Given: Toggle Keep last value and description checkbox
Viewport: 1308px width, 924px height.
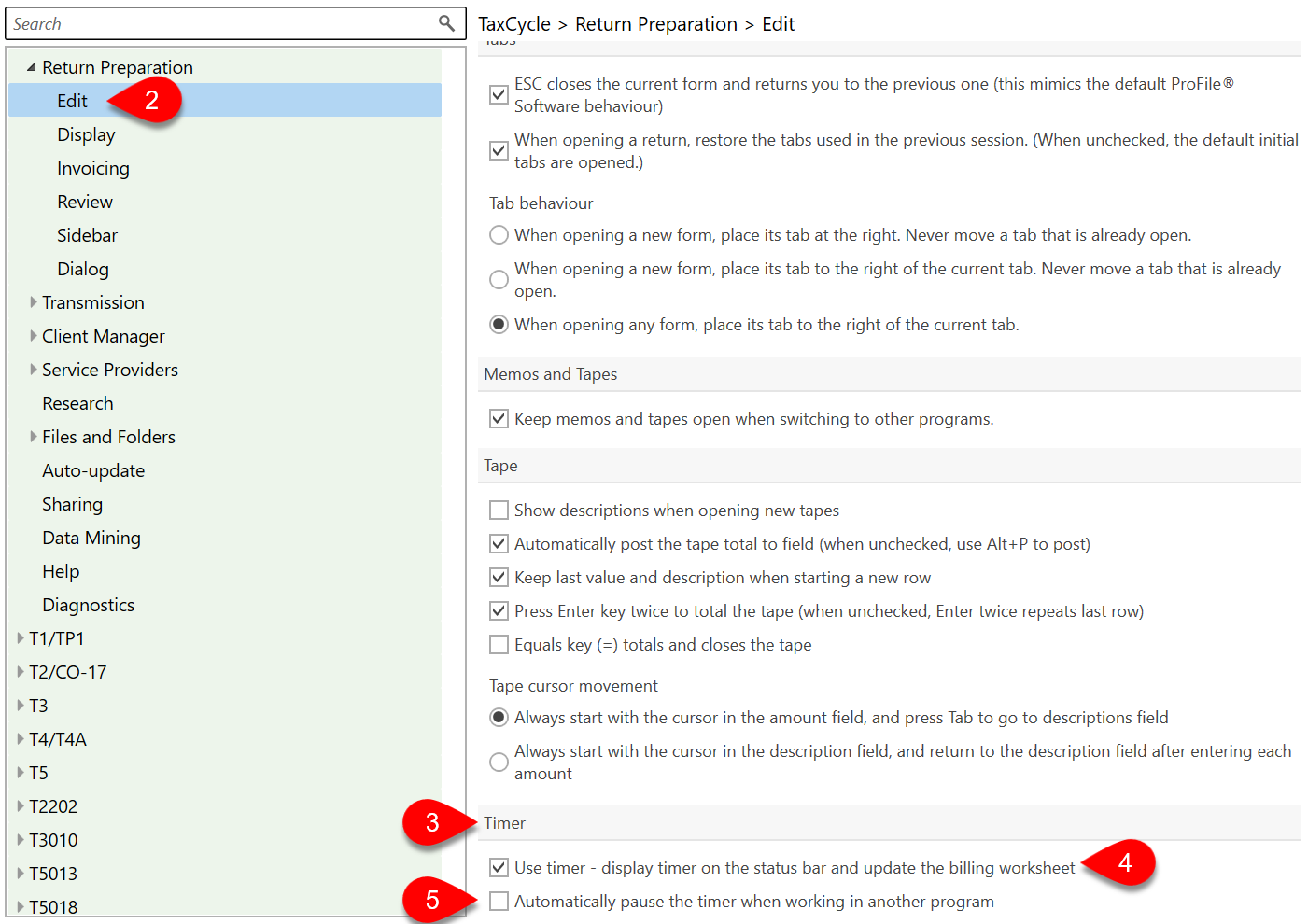Looking at the screenshot, I should [499, 578].
